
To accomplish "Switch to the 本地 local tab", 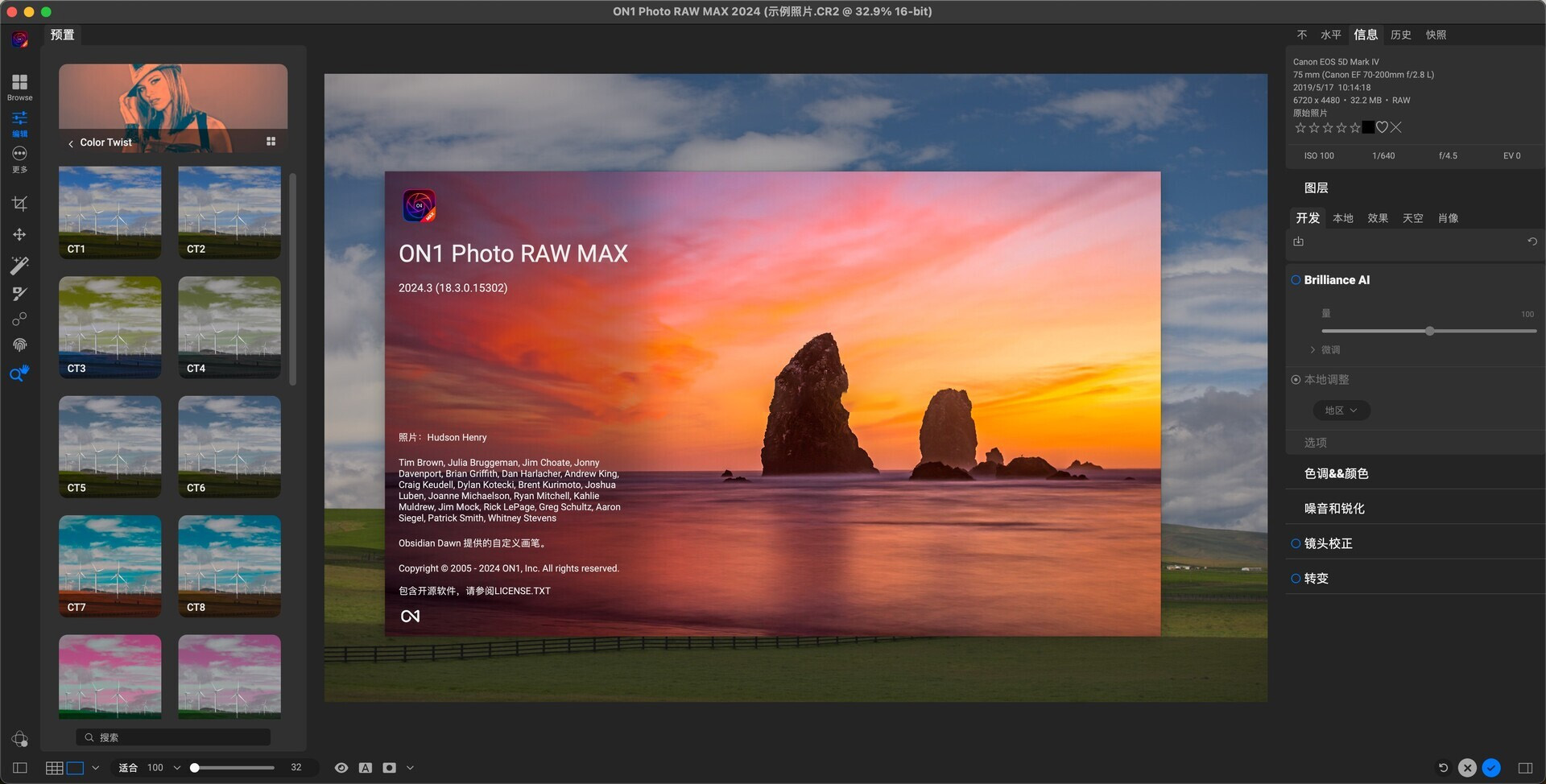I will coord(1343,218).
